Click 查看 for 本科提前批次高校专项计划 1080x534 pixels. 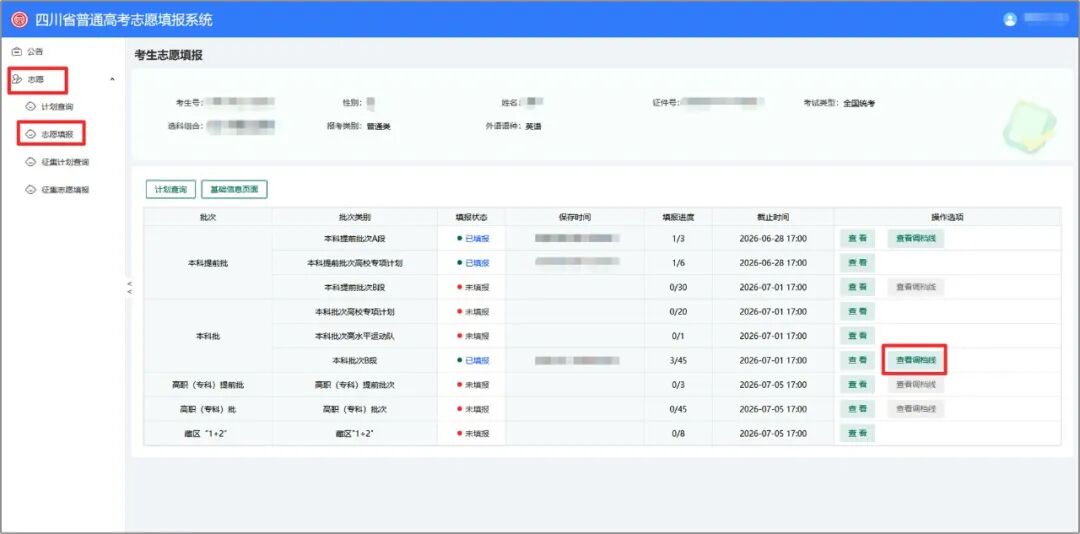857,263
